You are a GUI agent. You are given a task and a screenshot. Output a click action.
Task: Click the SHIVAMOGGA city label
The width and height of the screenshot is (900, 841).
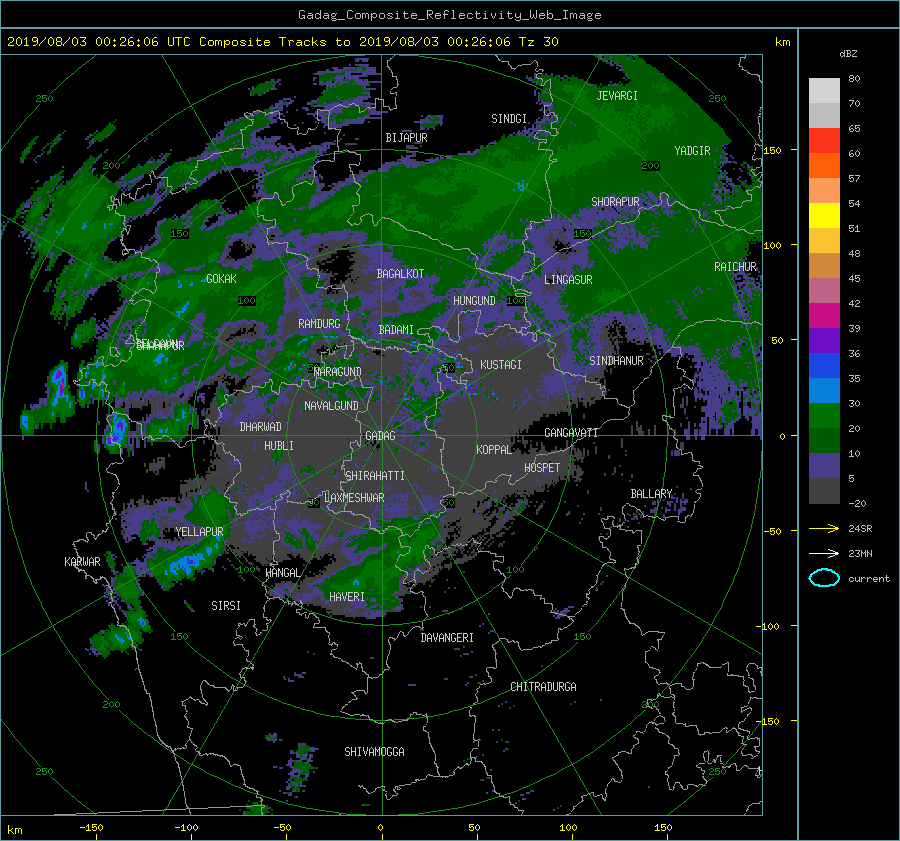(374, 751)
